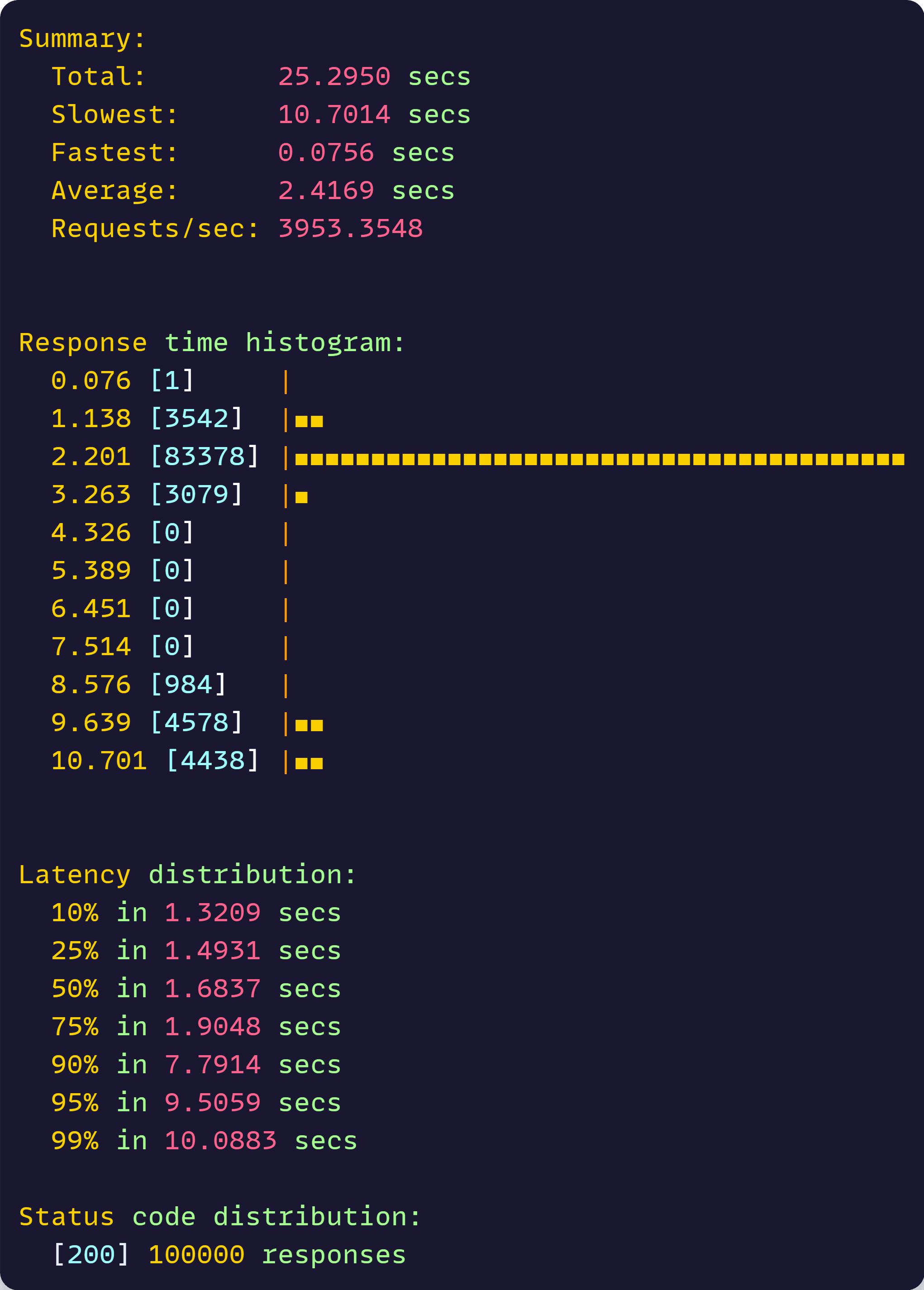Click the Total value 25.2950
Image resolution: width=924 pixels, height=1290 pixels.
coord(334,76)
